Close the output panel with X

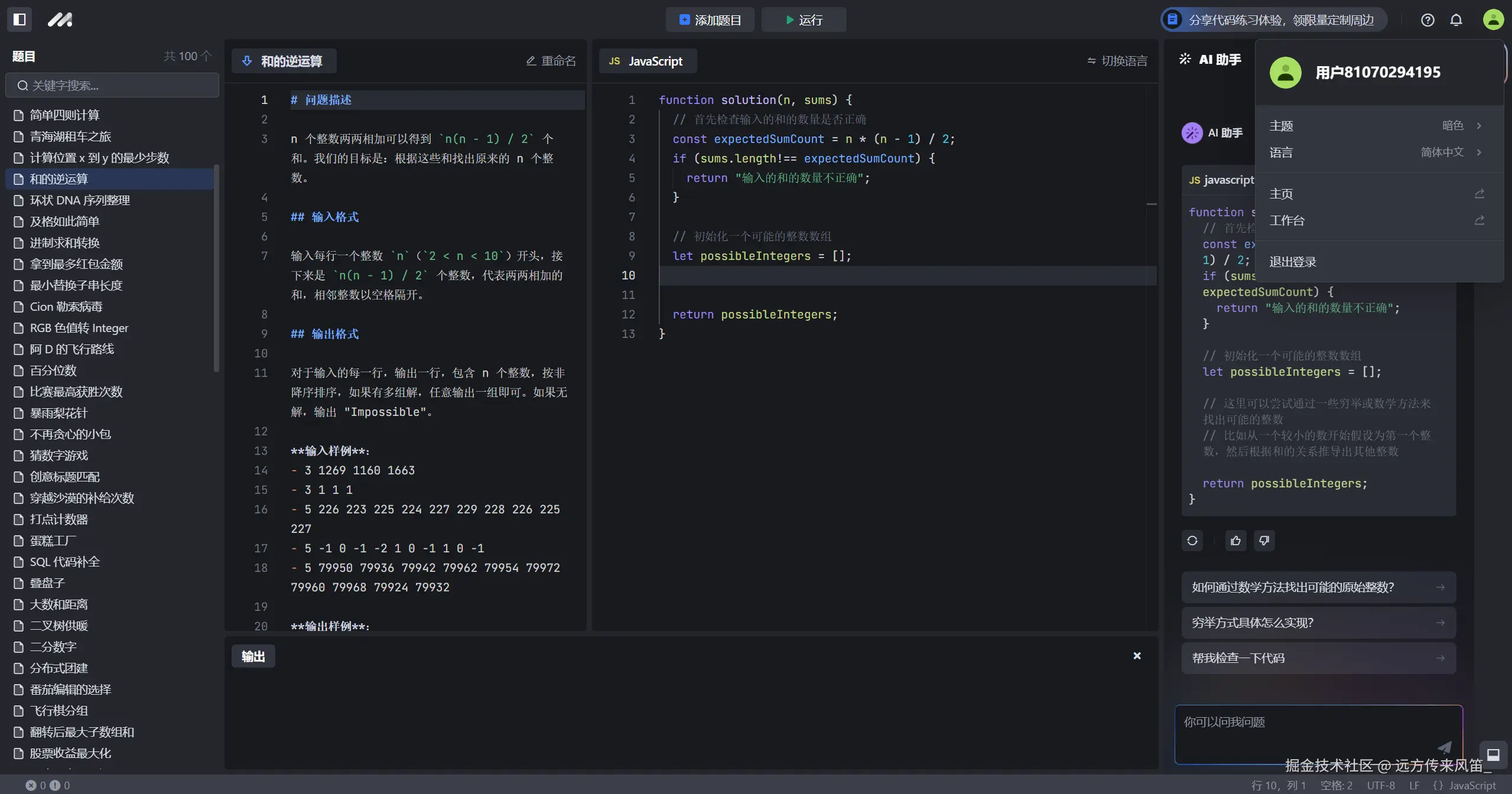point(1137,656)
